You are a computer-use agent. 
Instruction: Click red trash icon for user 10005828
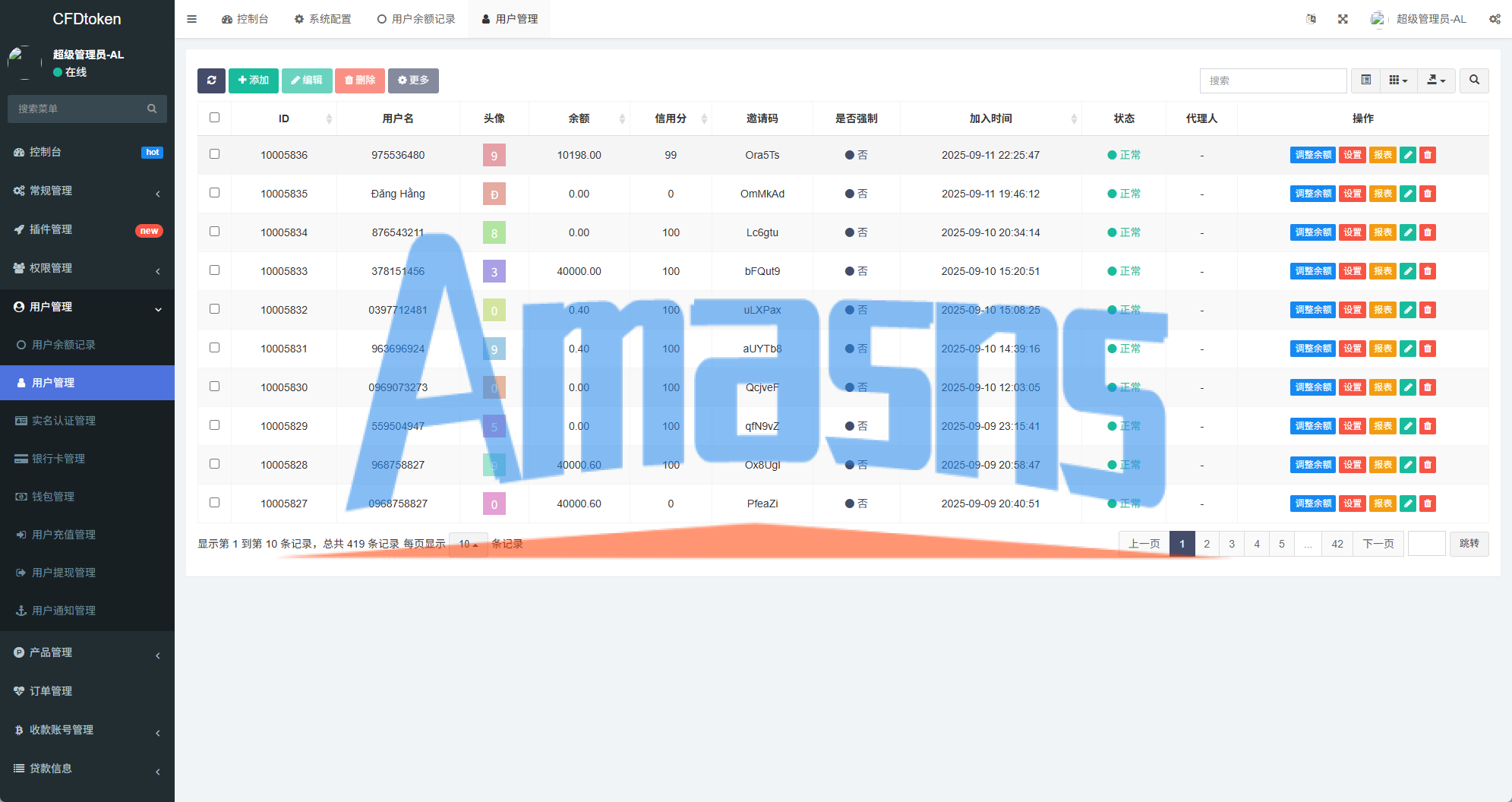click(x=1428, y=465)
